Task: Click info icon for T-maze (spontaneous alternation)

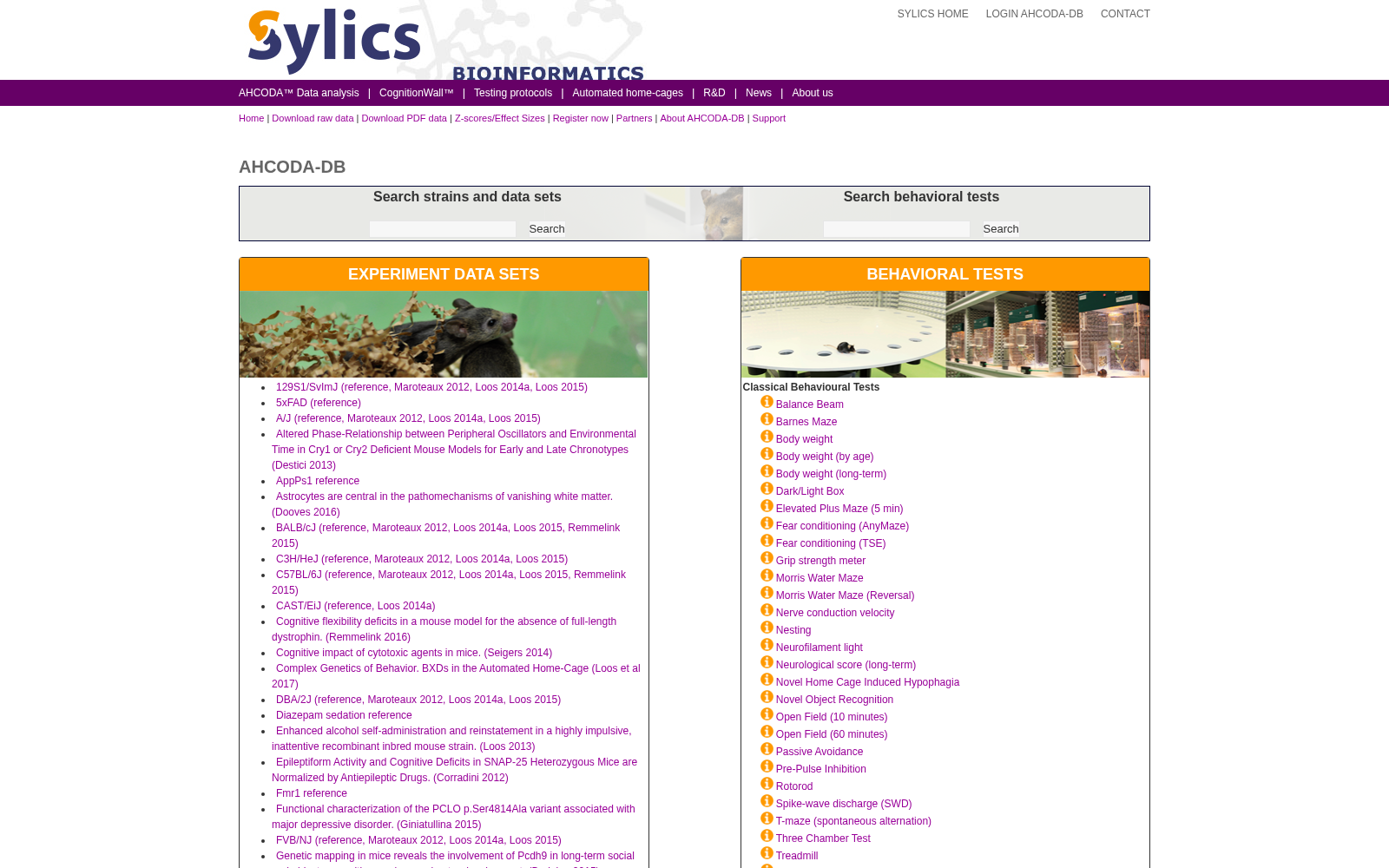Action: click(x=767, y=819)
